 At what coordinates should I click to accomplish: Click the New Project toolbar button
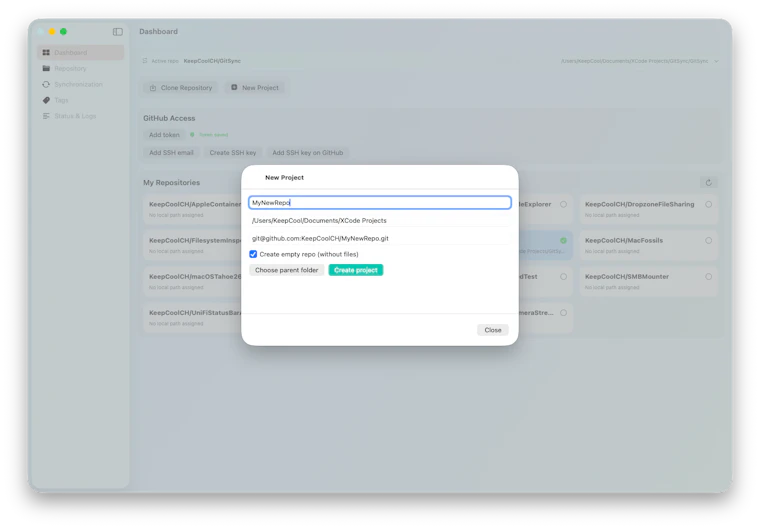[x=255, y=88]
